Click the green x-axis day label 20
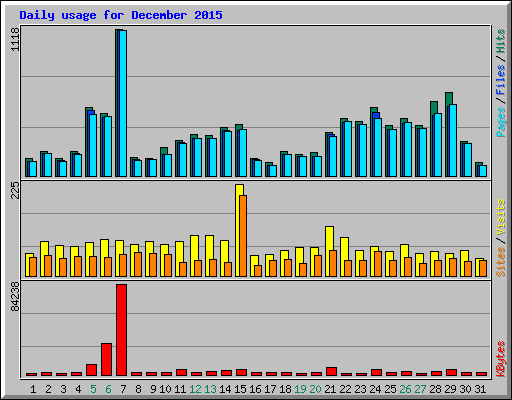This screenshot has width=512, height=400. (315, 389)
